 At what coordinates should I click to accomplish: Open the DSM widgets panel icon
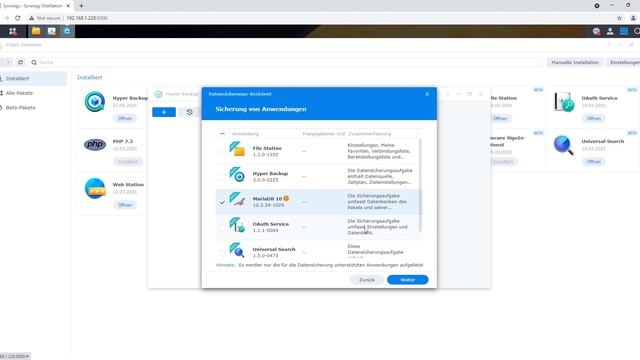624,31
